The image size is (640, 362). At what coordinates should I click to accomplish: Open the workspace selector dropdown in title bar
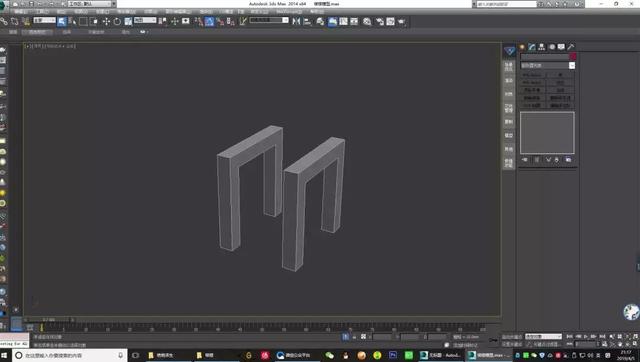[90, 4]
